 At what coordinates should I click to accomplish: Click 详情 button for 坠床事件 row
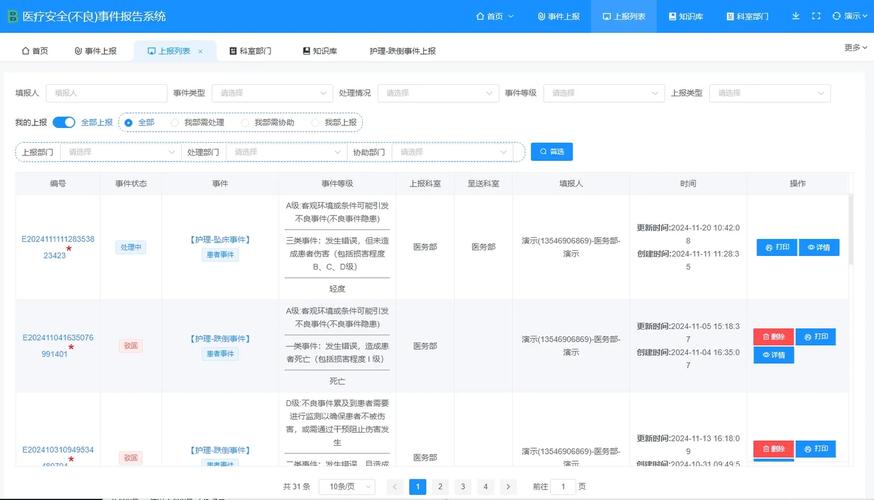[x=819, y=247]
